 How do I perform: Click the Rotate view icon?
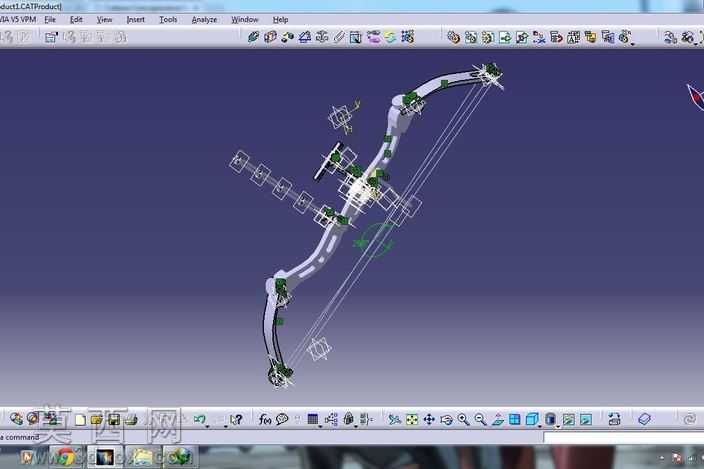click(446, 420)
